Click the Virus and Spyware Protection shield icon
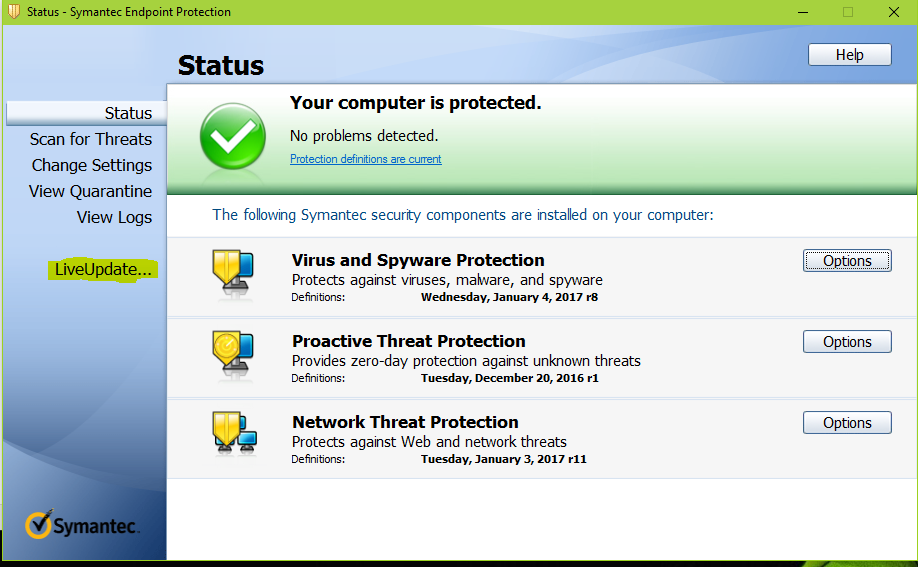918x567 pixels. 232,272
